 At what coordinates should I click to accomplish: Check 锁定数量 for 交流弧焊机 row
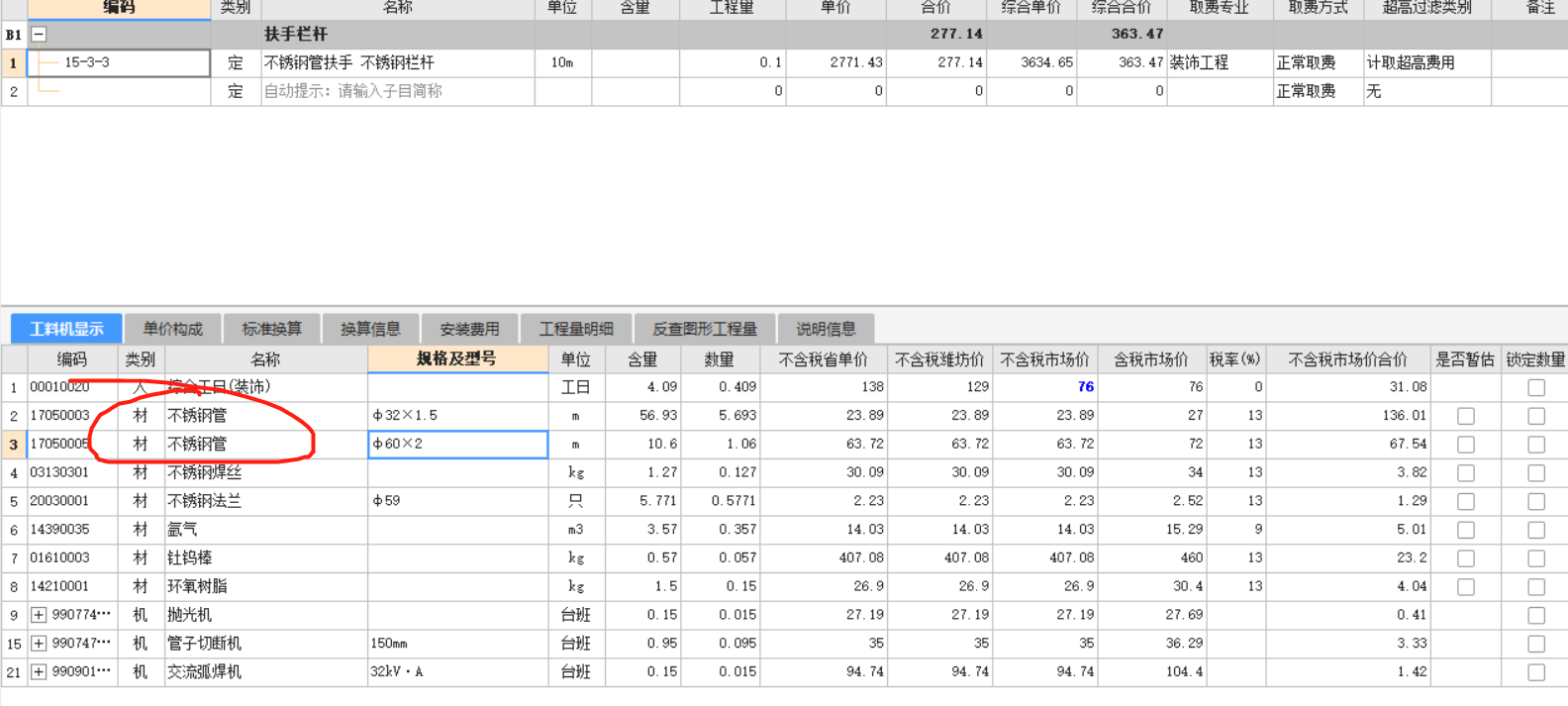tap(1536, 672)
